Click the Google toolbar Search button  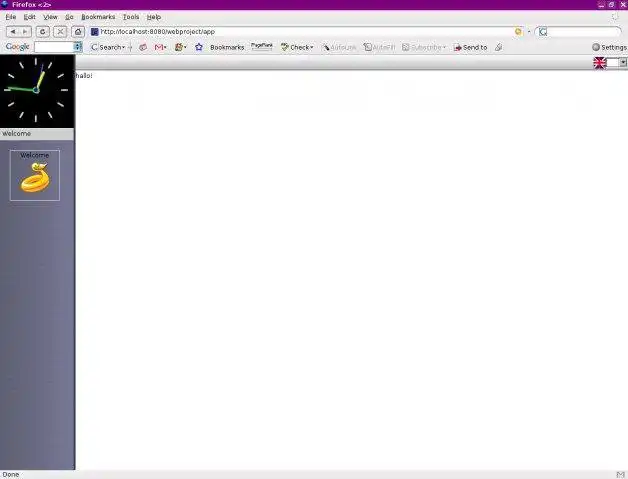(107, 47)
